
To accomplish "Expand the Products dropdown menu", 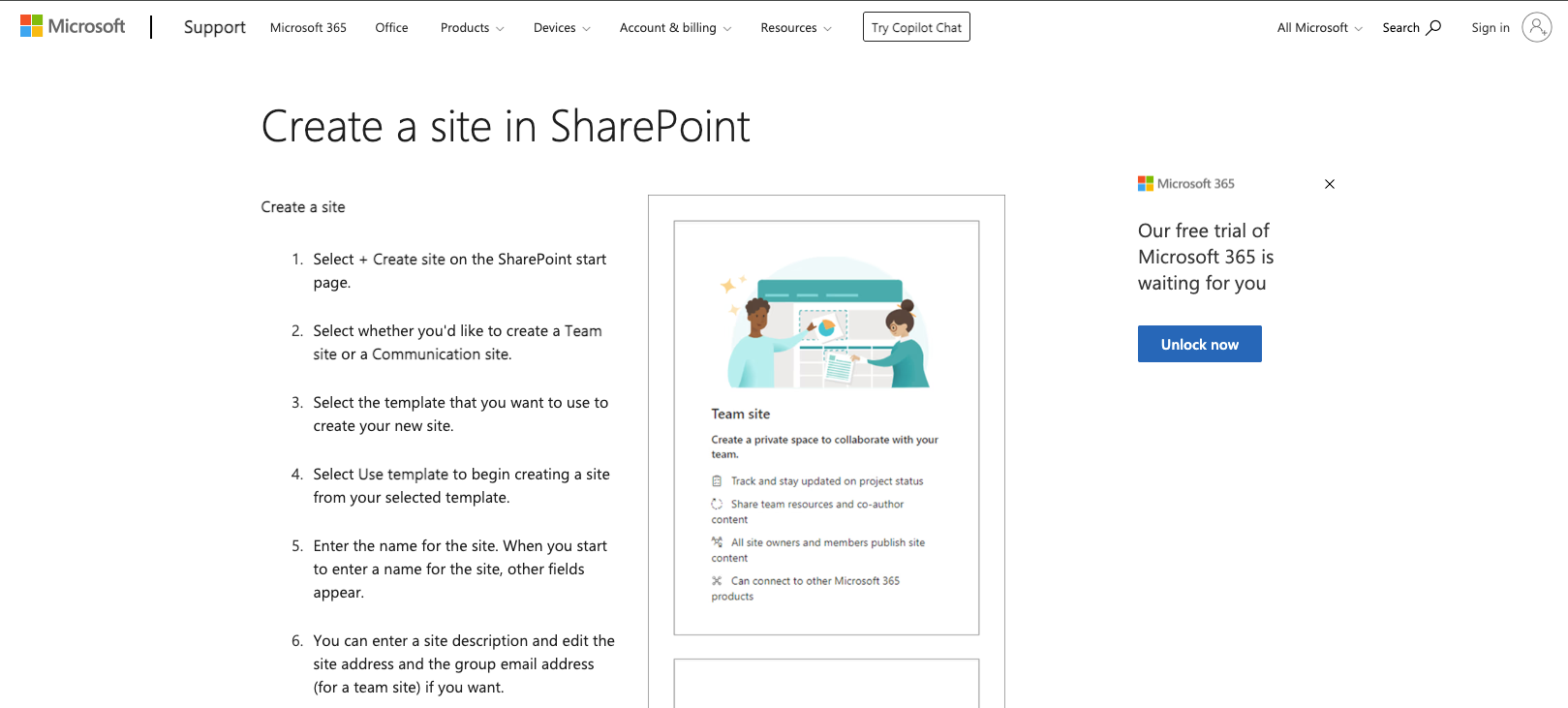I will click(x=472, y=28).
